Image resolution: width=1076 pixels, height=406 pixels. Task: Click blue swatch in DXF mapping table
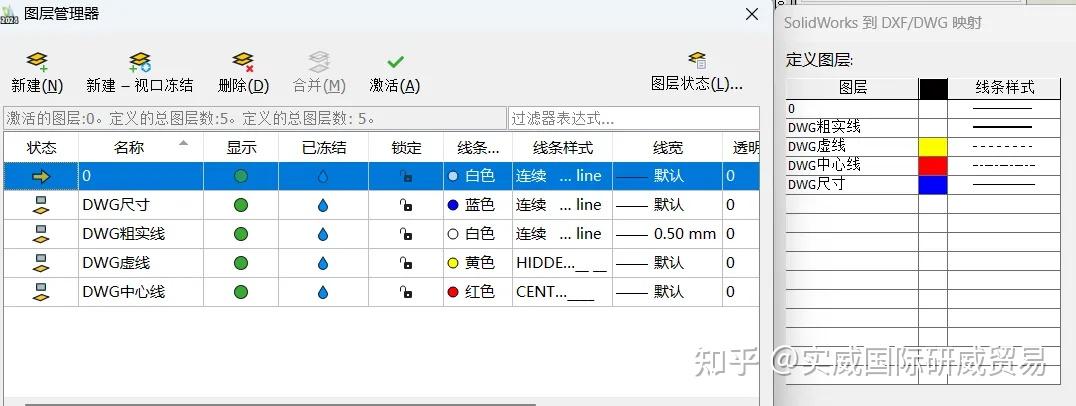[x=933, y=185]
